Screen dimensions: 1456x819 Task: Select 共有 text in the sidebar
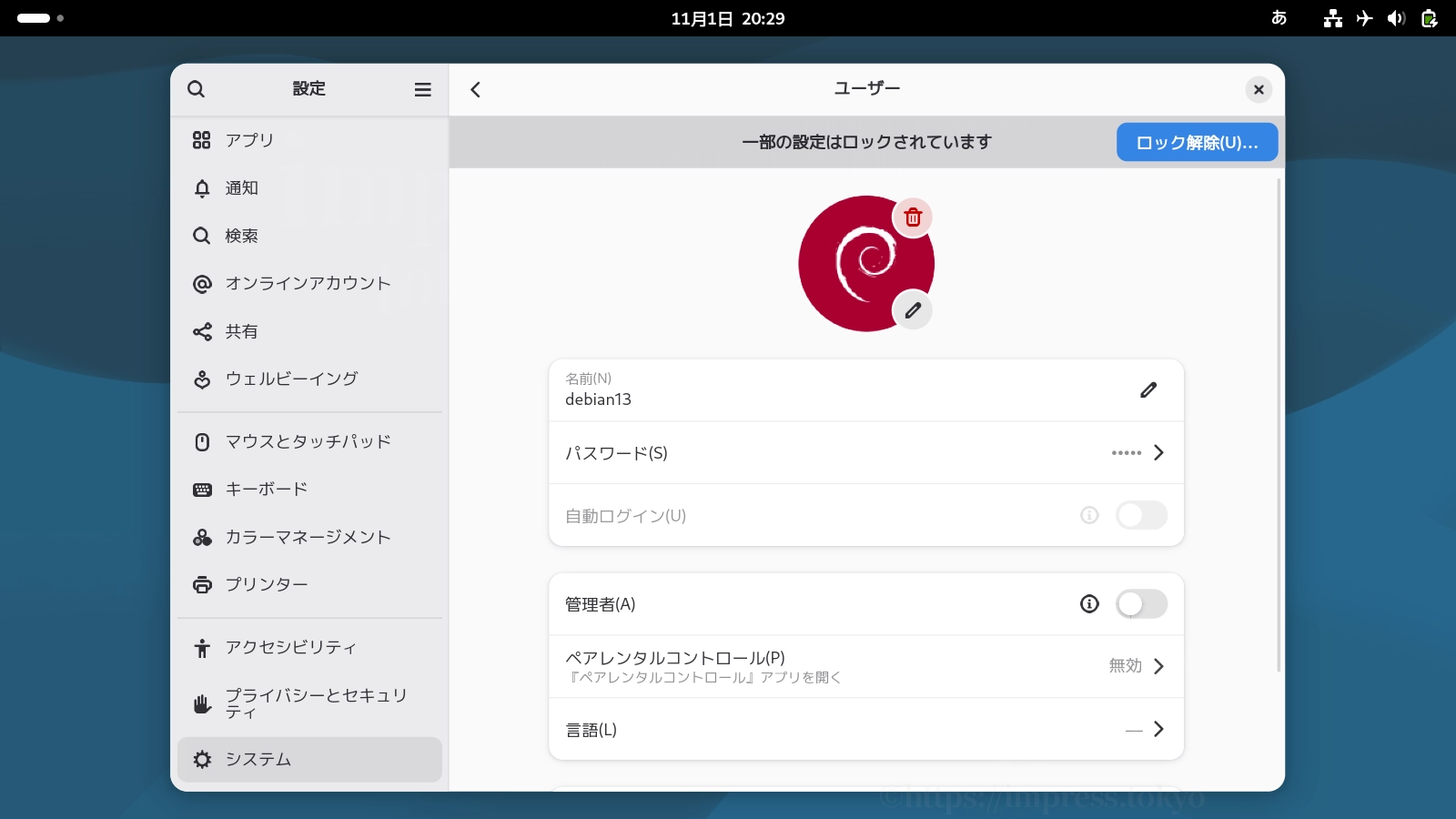point(242,331)
